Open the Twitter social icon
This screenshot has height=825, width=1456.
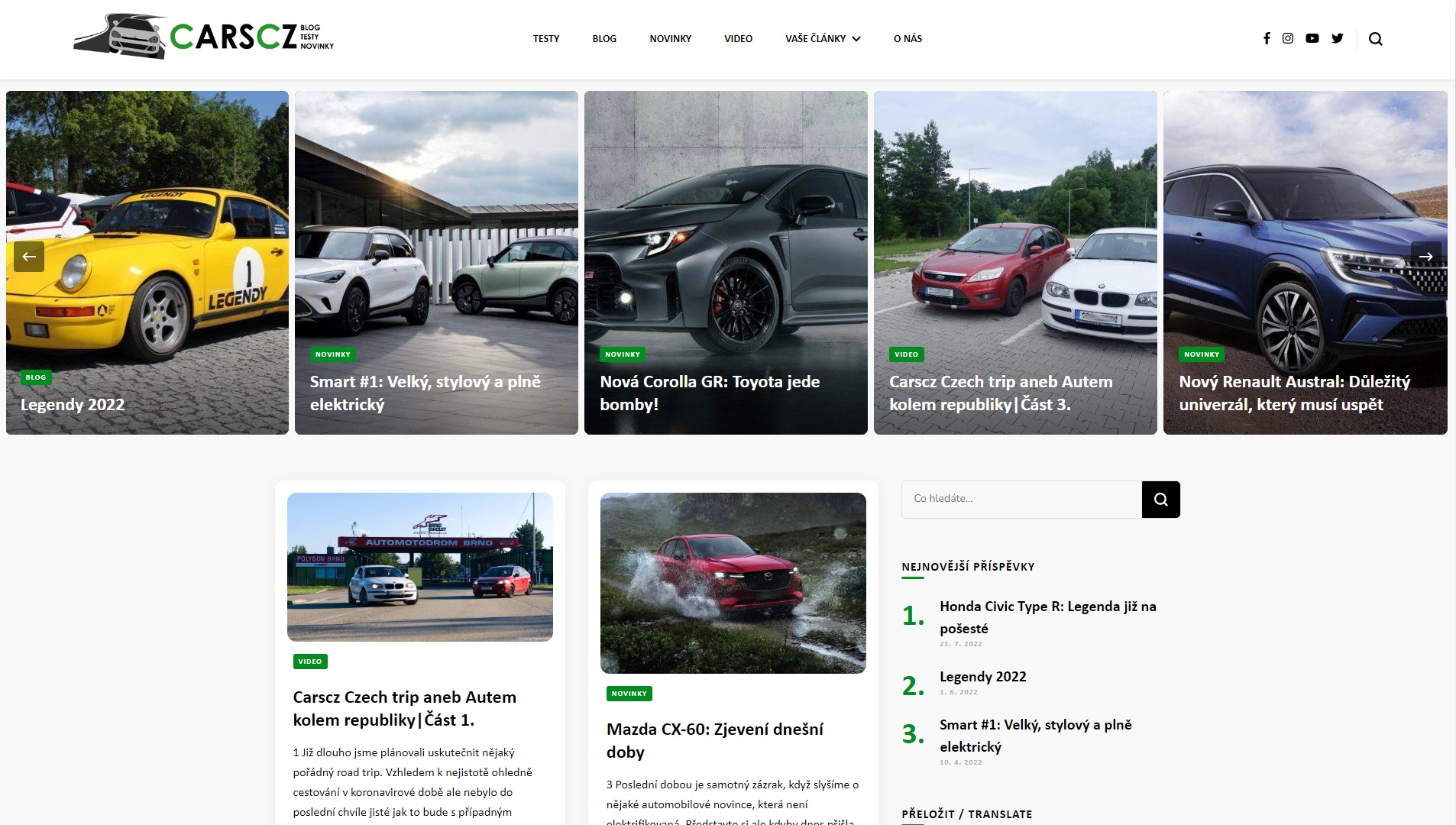coord(1338,38)
